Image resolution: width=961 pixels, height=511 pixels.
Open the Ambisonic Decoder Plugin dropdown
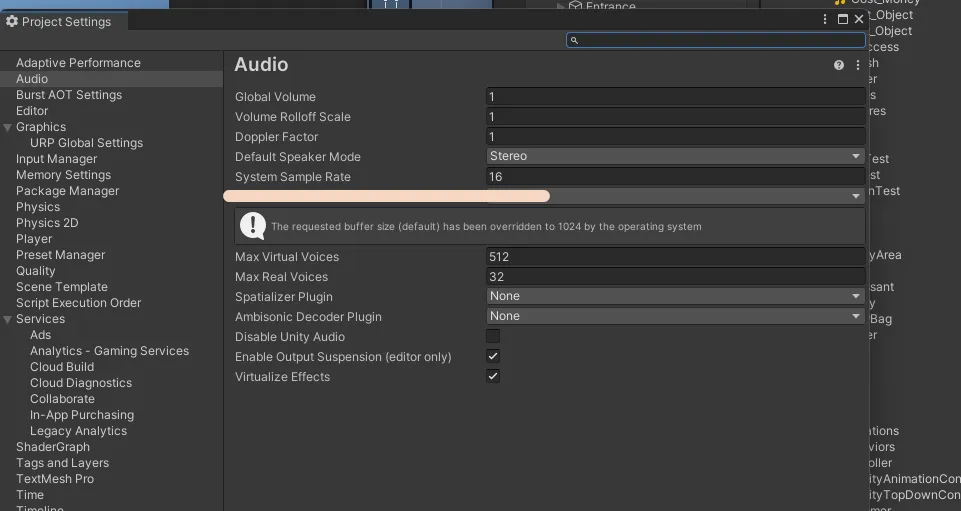click(x=675, y=316)
